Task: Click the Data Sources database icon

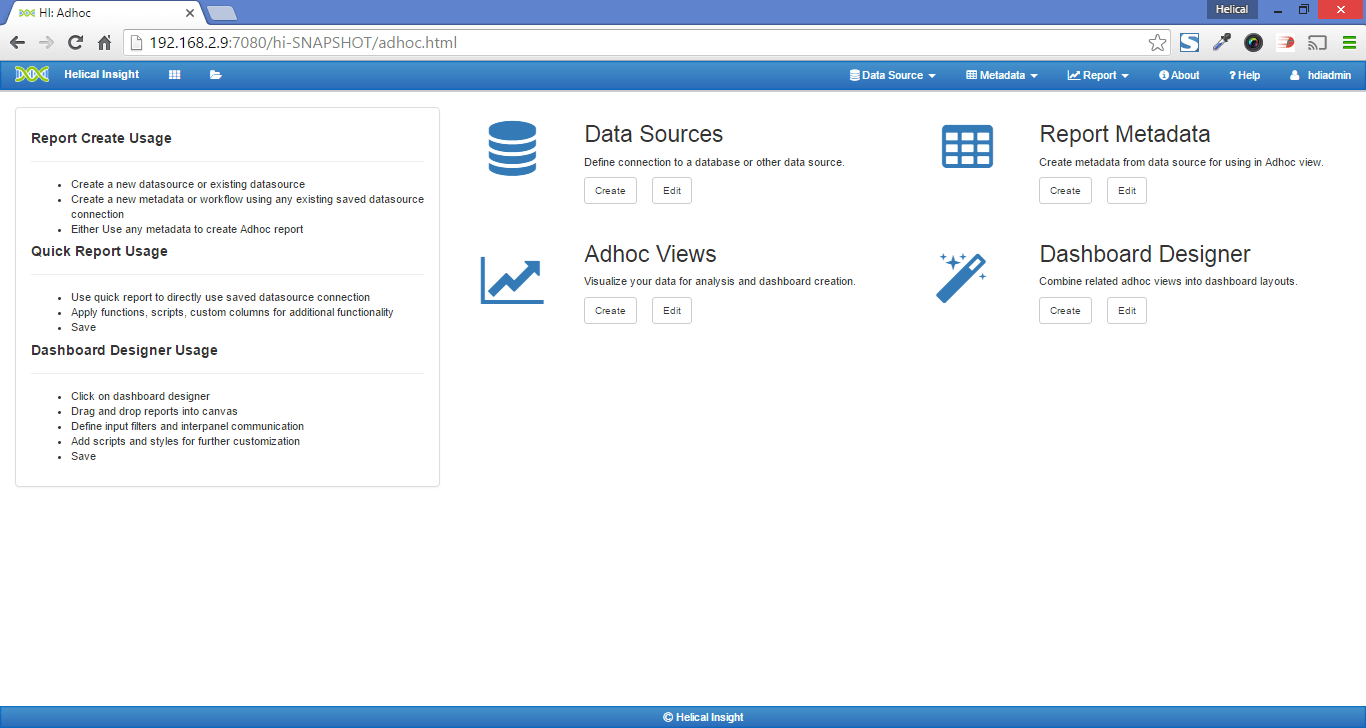Action: (x=512, y=148)
